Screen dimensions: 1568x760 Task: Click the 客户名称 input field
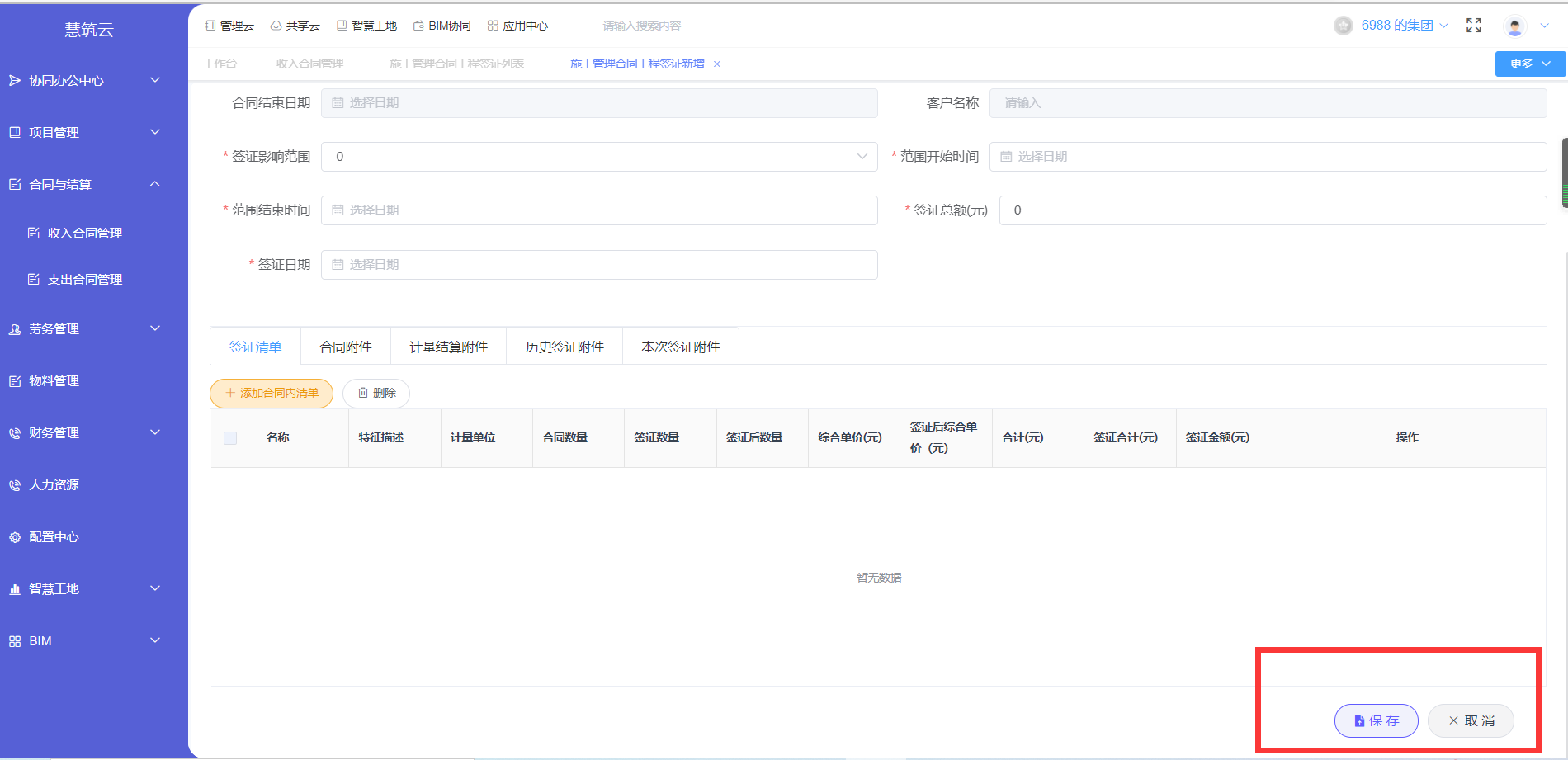pos(1268,103)
